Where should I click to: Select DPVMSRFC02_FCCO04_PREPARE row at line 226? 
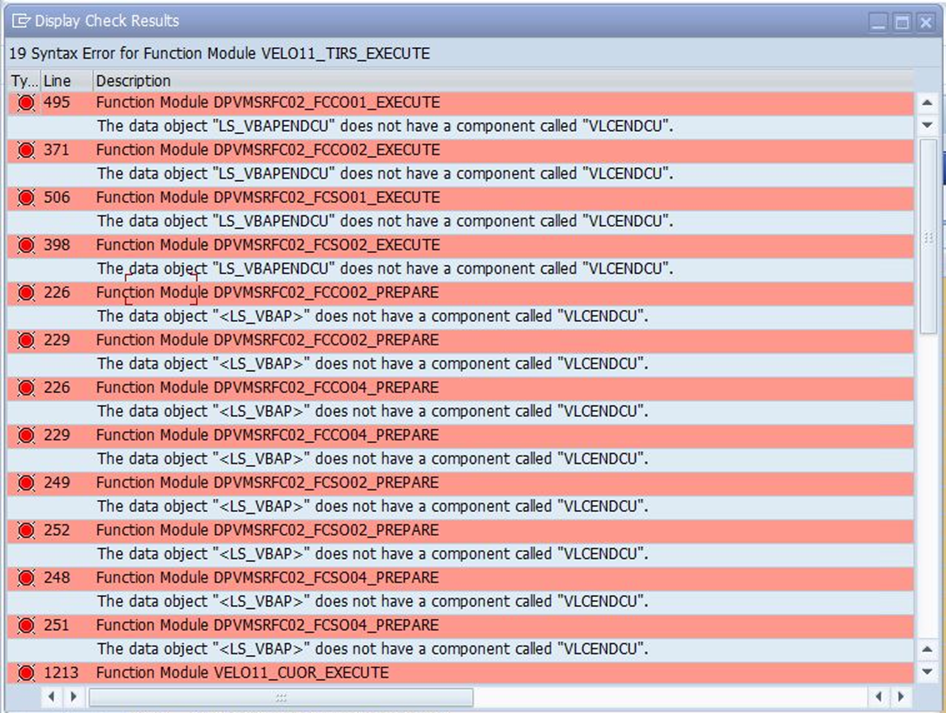click(x=460, y=388)
